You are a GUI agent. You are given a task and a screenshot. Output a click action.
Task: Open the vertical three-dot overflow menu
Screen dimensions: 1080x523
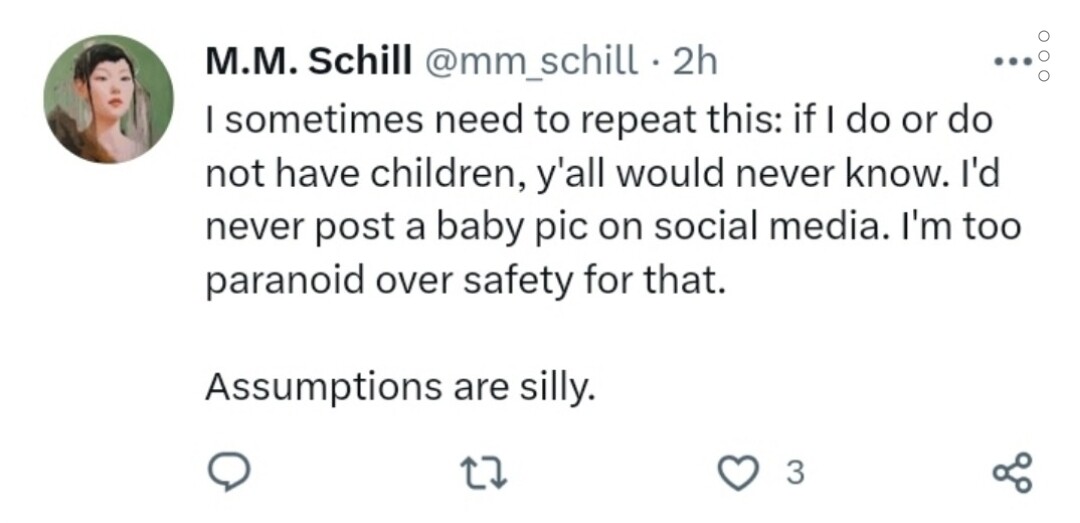tap(1045, 55)
